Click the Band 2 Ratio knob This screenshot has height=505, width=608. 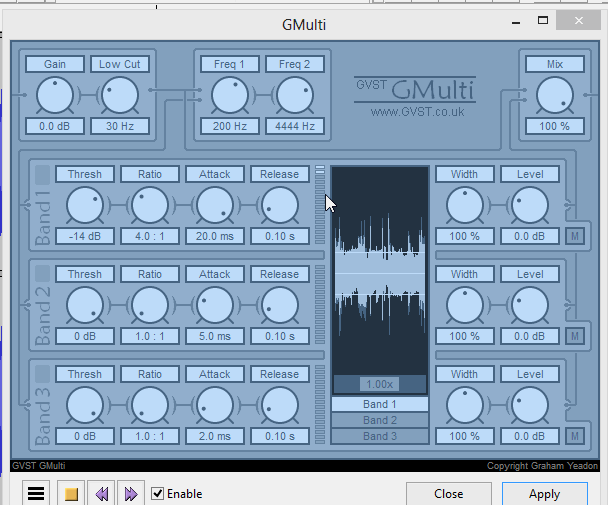point(150,305)
